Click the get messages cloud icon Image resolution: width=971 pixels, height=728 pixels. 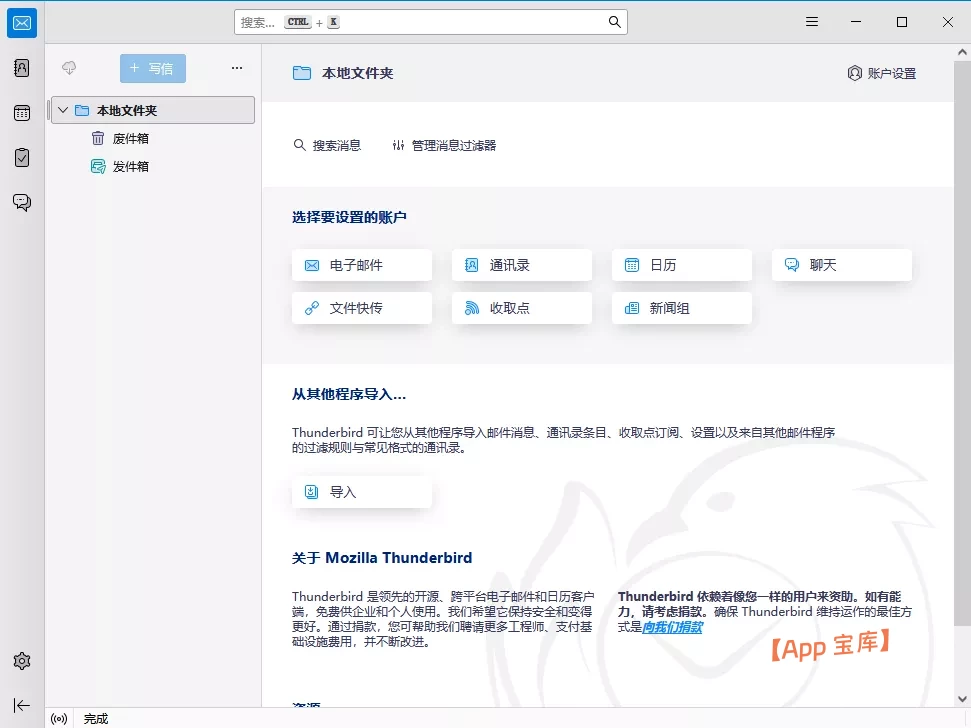point(68,68)
